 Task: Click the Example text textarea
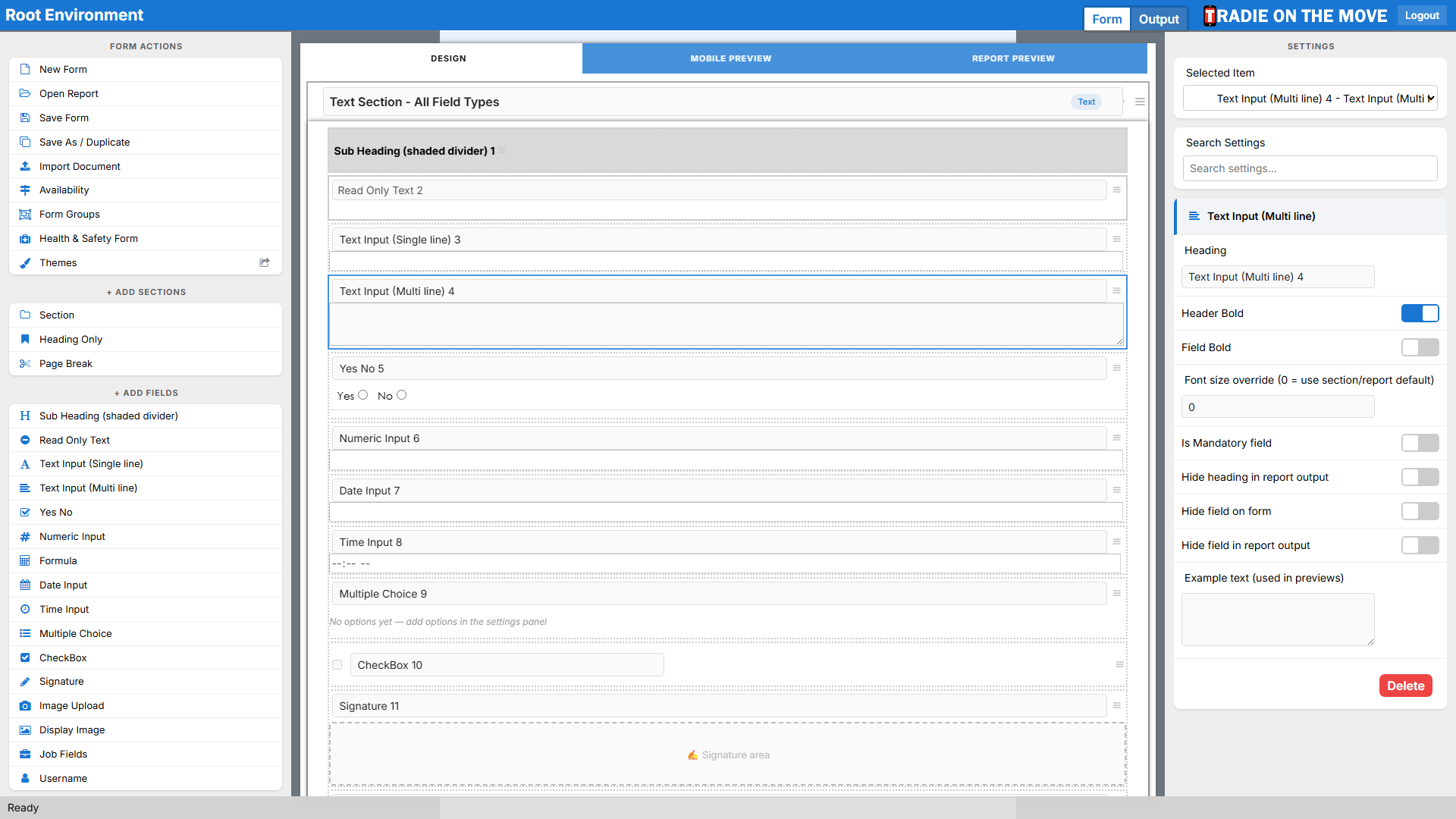1278,620
